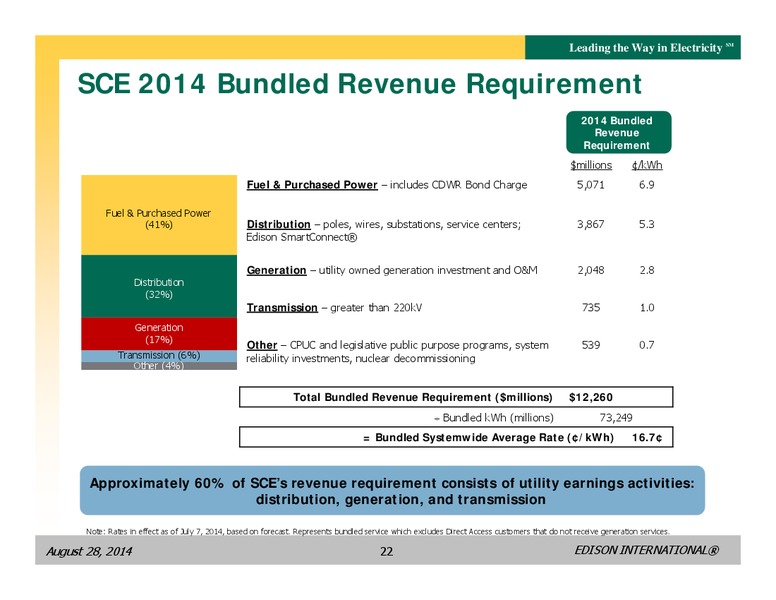Screen dimensions: 776x600
Task: Click the '3,867' value
Action: pos(590,224)
